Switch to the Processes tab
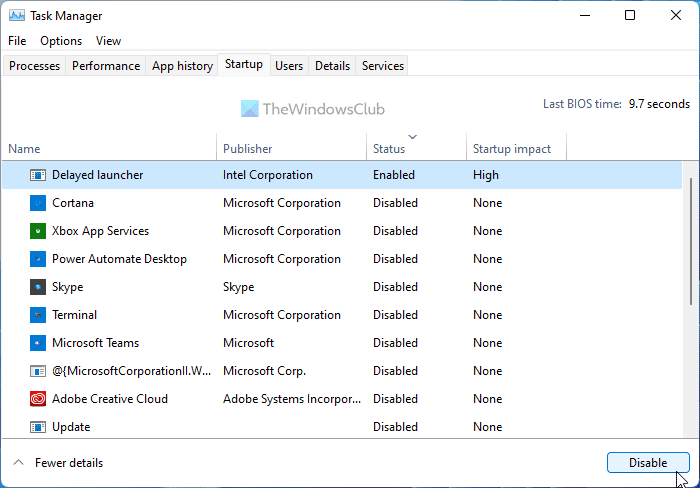The width and height of the screenshot is (700, 488). pos(34,66)
